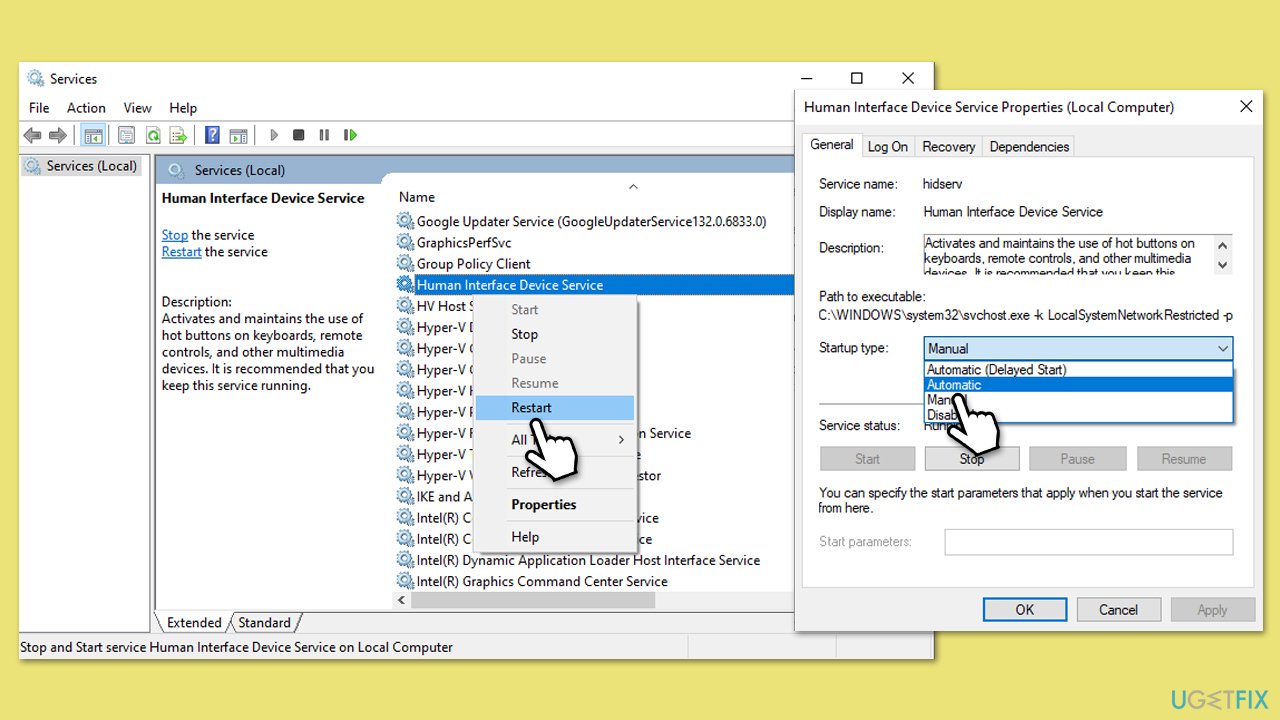
Task: Click the Restart Service toolbar icon
Action: [350, 135]
